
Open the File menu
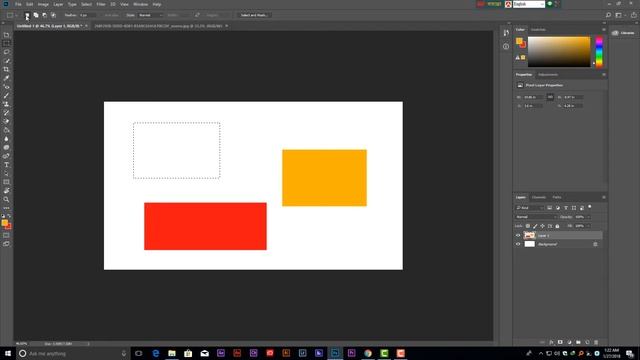pos(18,4)
